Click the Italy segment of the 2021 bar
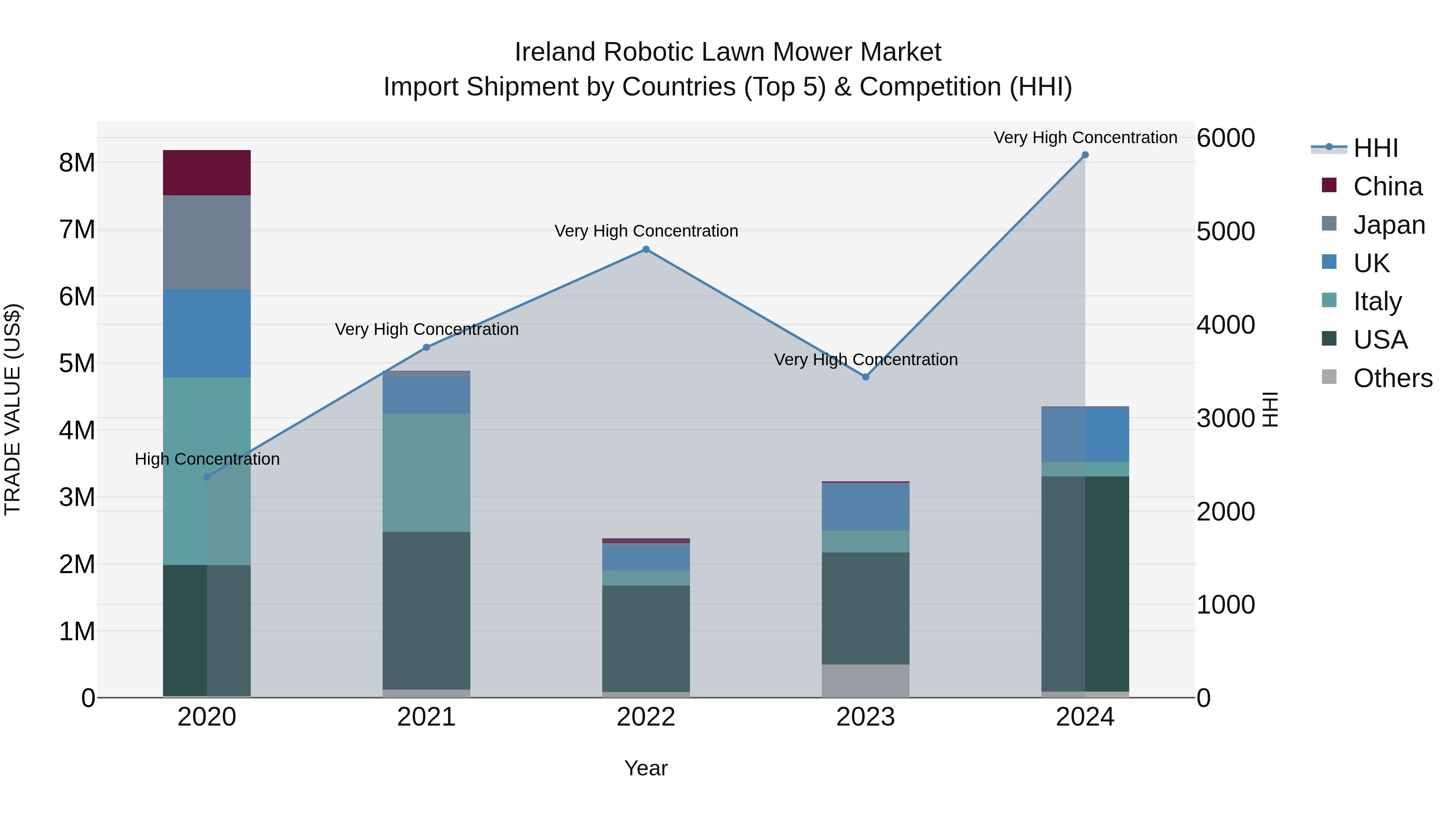Screen dimensions: 1456x819 click(427, 472)
